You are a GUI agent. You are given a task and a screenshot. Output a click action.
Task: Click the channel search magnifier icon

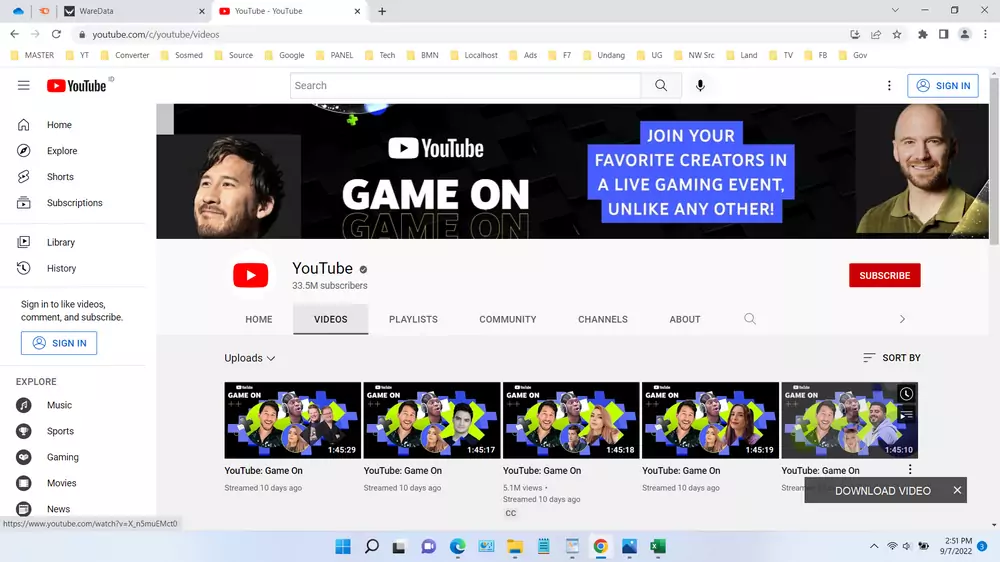point(750,319)
